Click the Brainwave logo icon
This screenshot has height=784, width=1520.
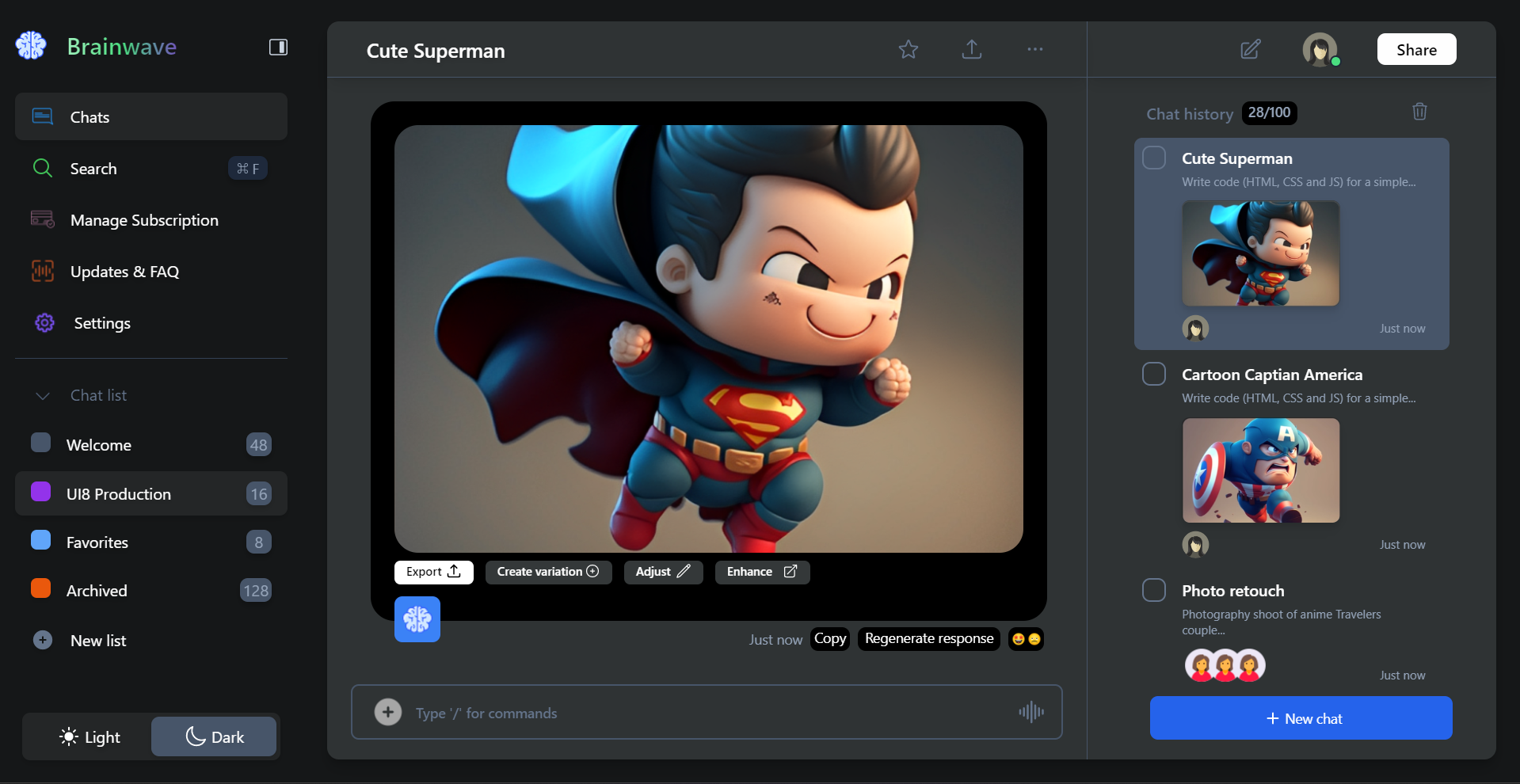pos(31,46)
